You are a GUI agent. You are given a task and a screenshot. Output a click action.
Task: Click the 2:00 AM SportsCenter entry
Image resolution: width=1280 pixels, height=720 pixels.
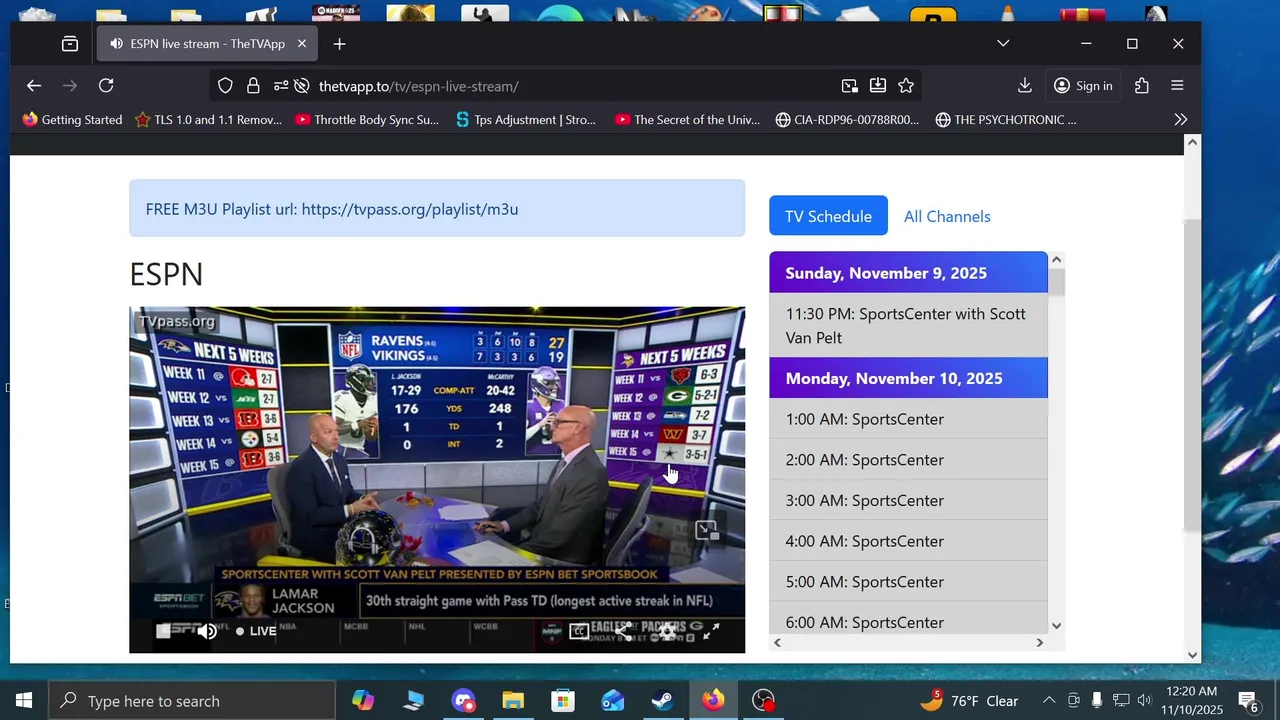pos(908,460)
